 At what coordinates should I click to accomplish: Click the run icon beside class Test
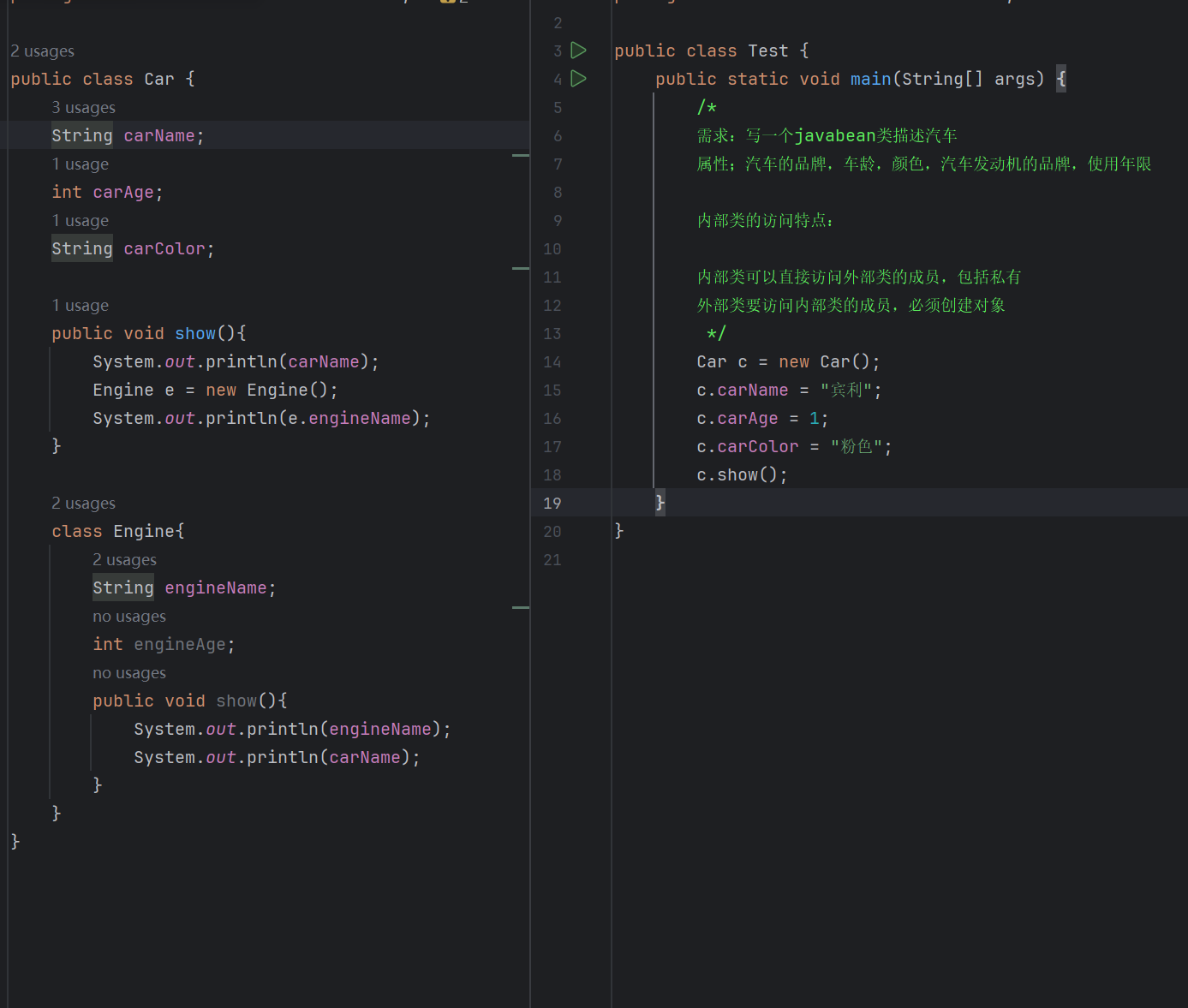579,51
